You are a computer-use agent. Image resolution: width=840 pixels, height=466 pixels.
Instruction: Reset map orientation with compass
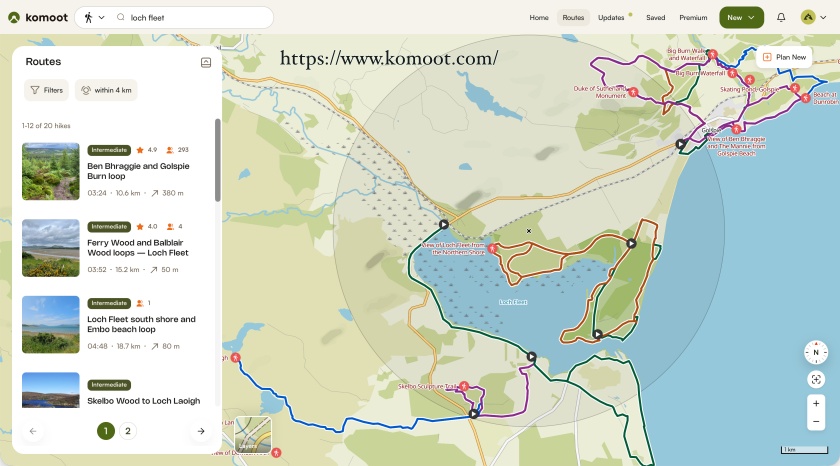(816, 352)
